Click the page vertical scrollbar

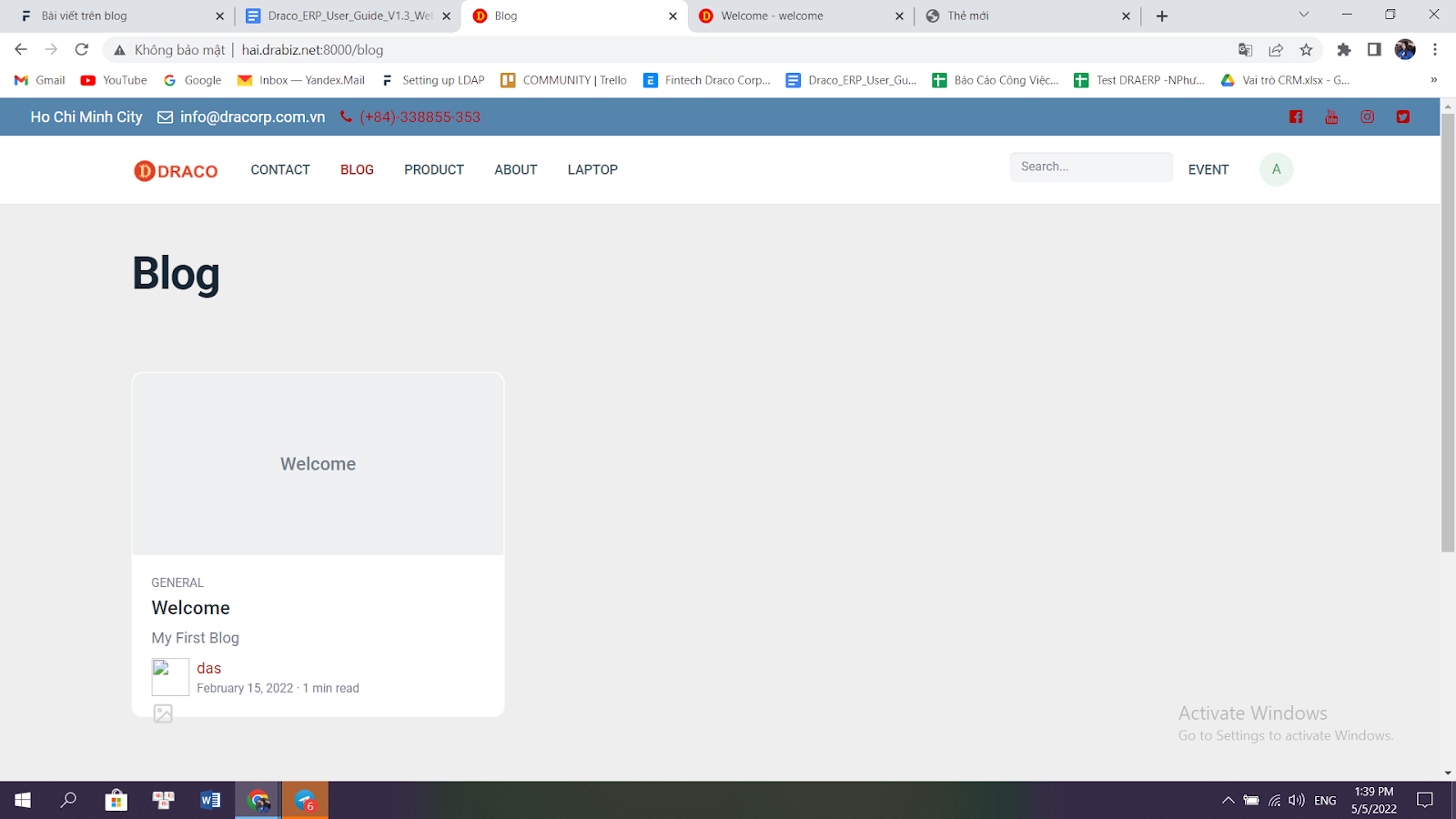(1448, 333)
